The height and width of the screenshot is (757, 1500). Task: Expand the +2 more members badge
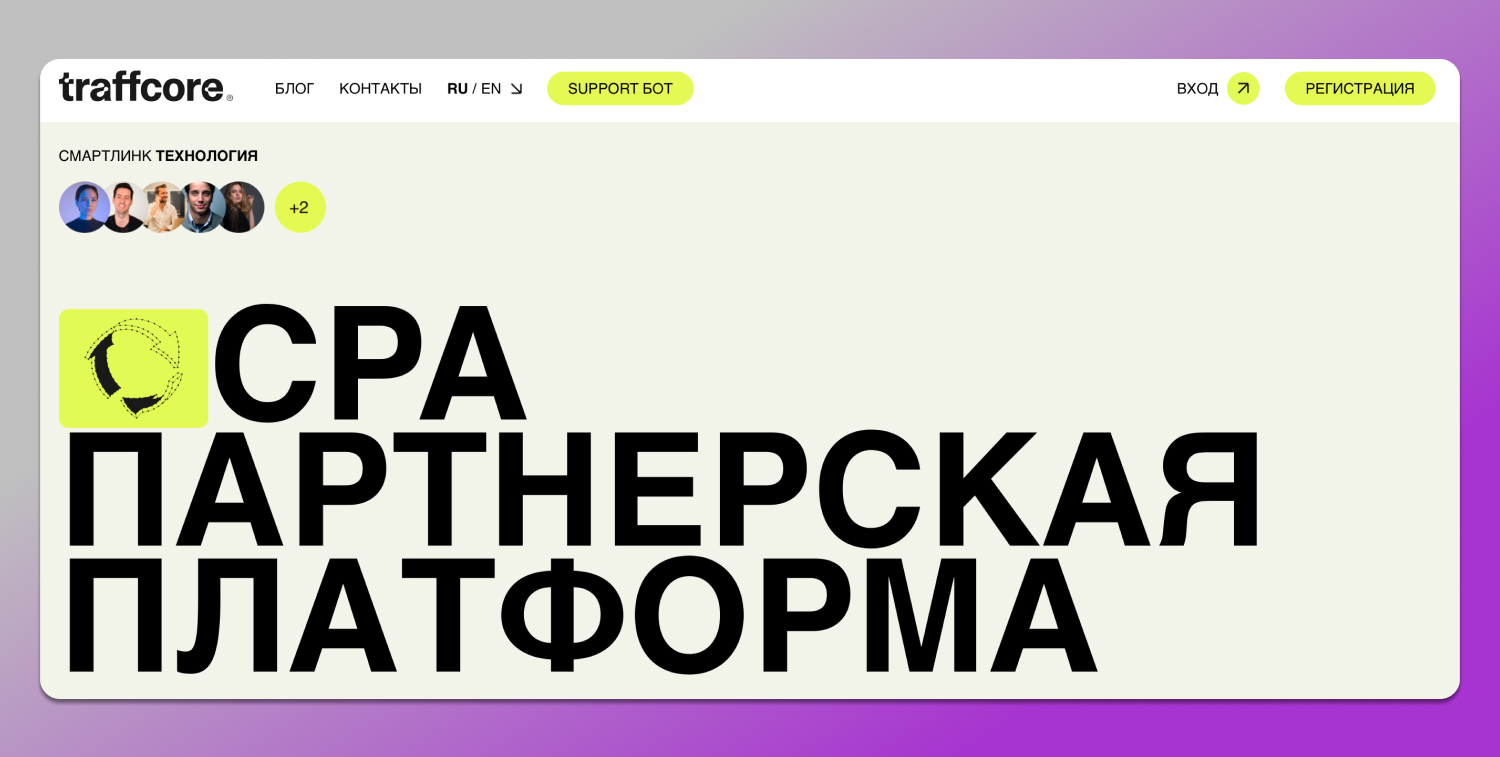point(299,207)
